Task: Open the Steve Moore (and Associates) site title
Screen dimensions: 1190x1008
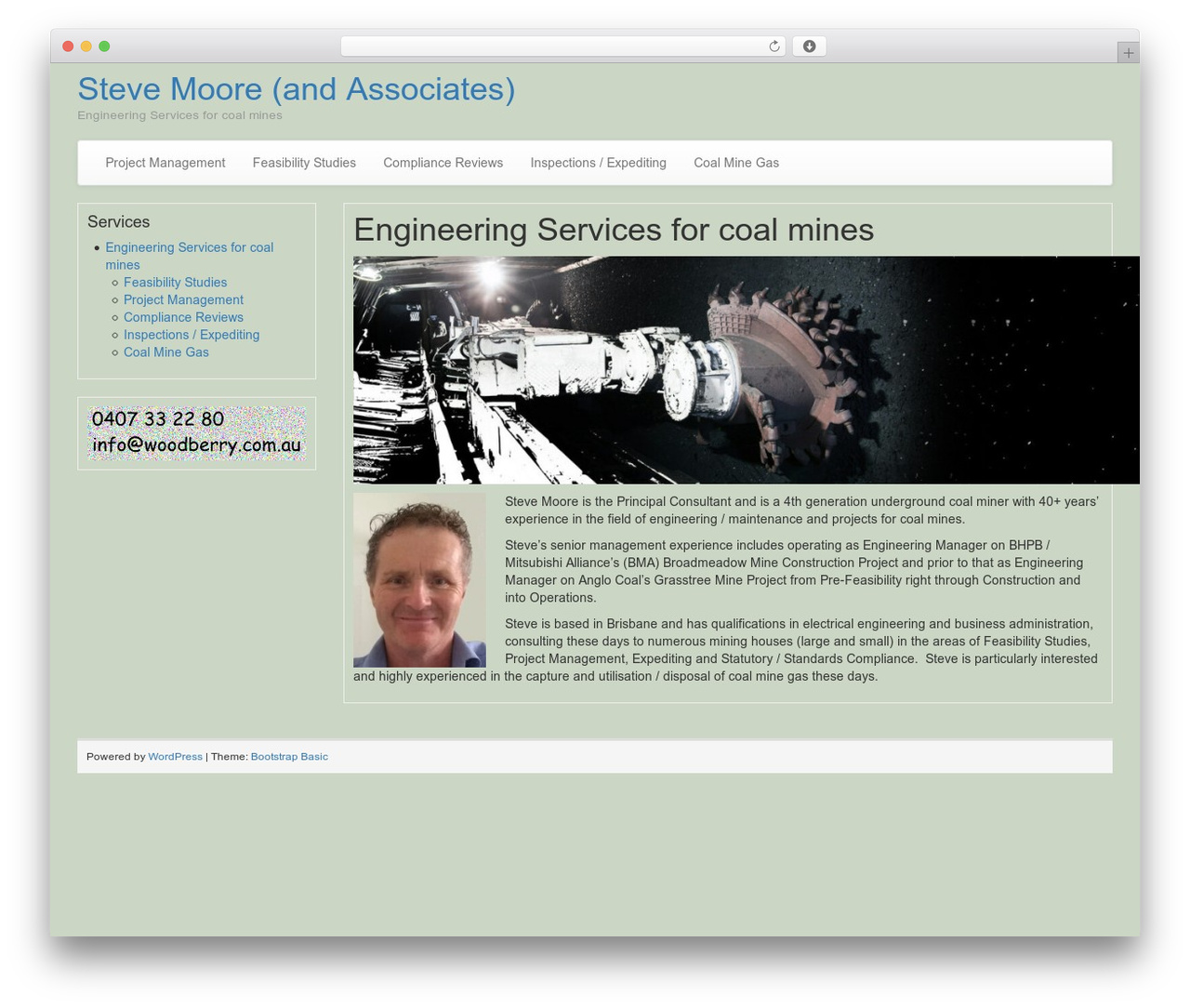Action: pos(297,88)
